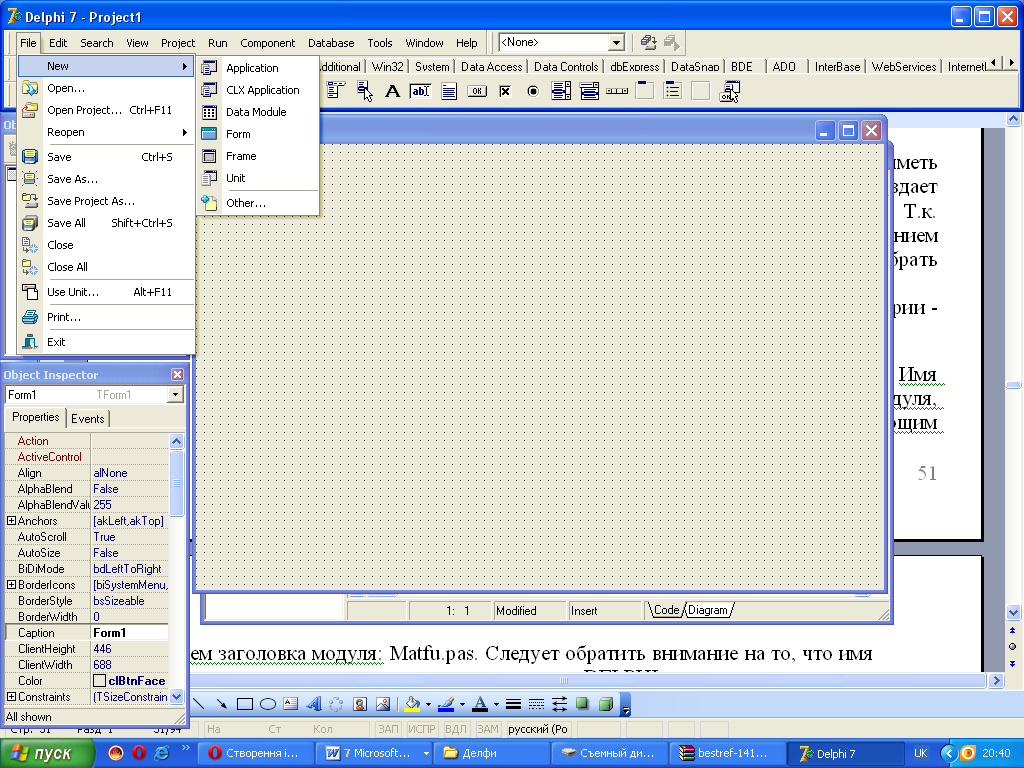This screenshot has height=768, width=1024.
Task: Click the clBtnFace Color property swatch
Action: (99, 680)
